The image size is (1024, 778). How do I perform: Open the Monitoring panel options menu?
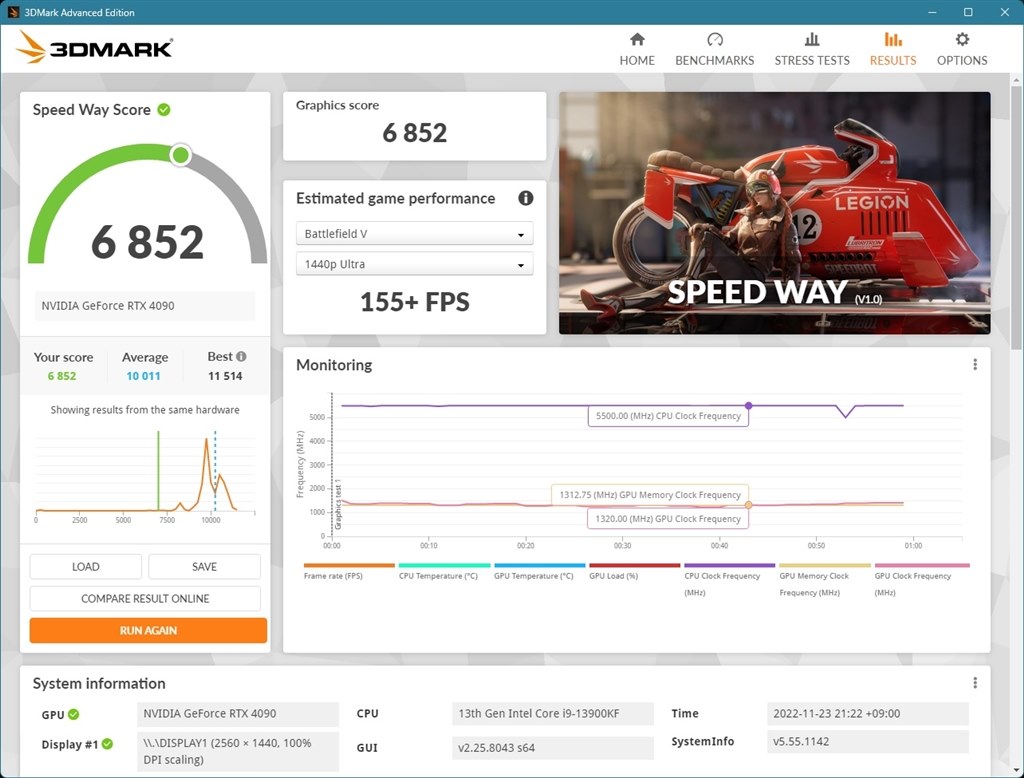(975, 365)
